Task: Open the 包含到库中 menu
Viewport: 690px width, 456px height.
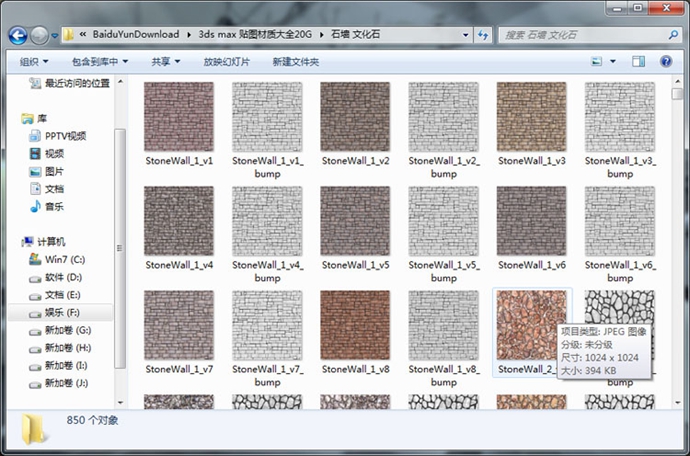Action: click(x=100, y=62)
